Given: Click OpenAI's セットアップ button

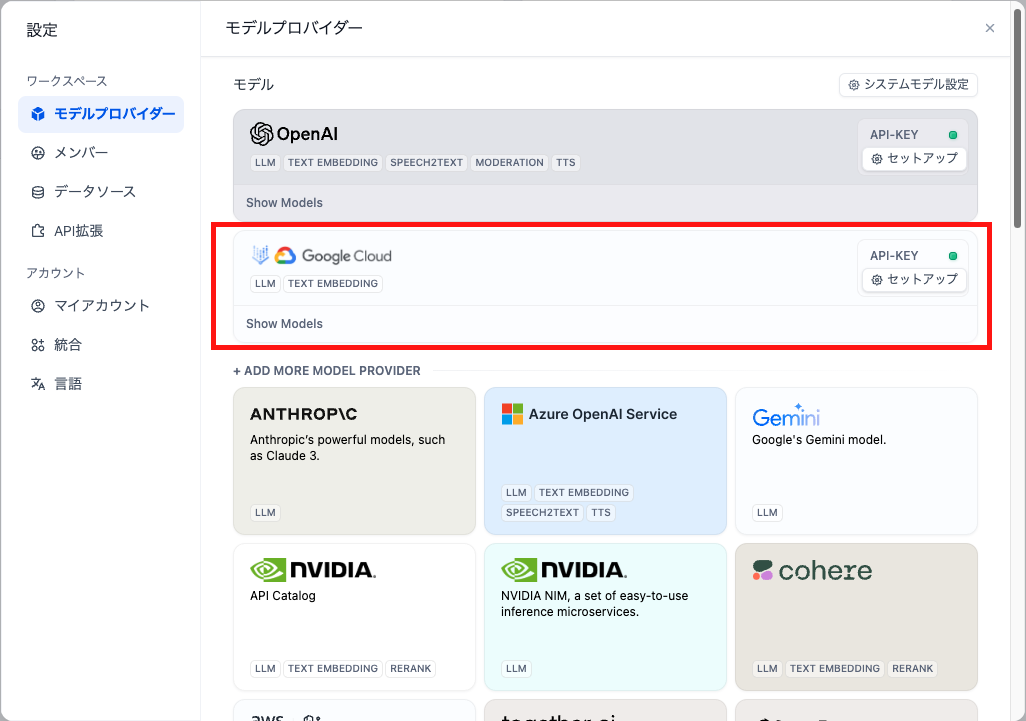Looking at the screenshot, I should 914,158.
